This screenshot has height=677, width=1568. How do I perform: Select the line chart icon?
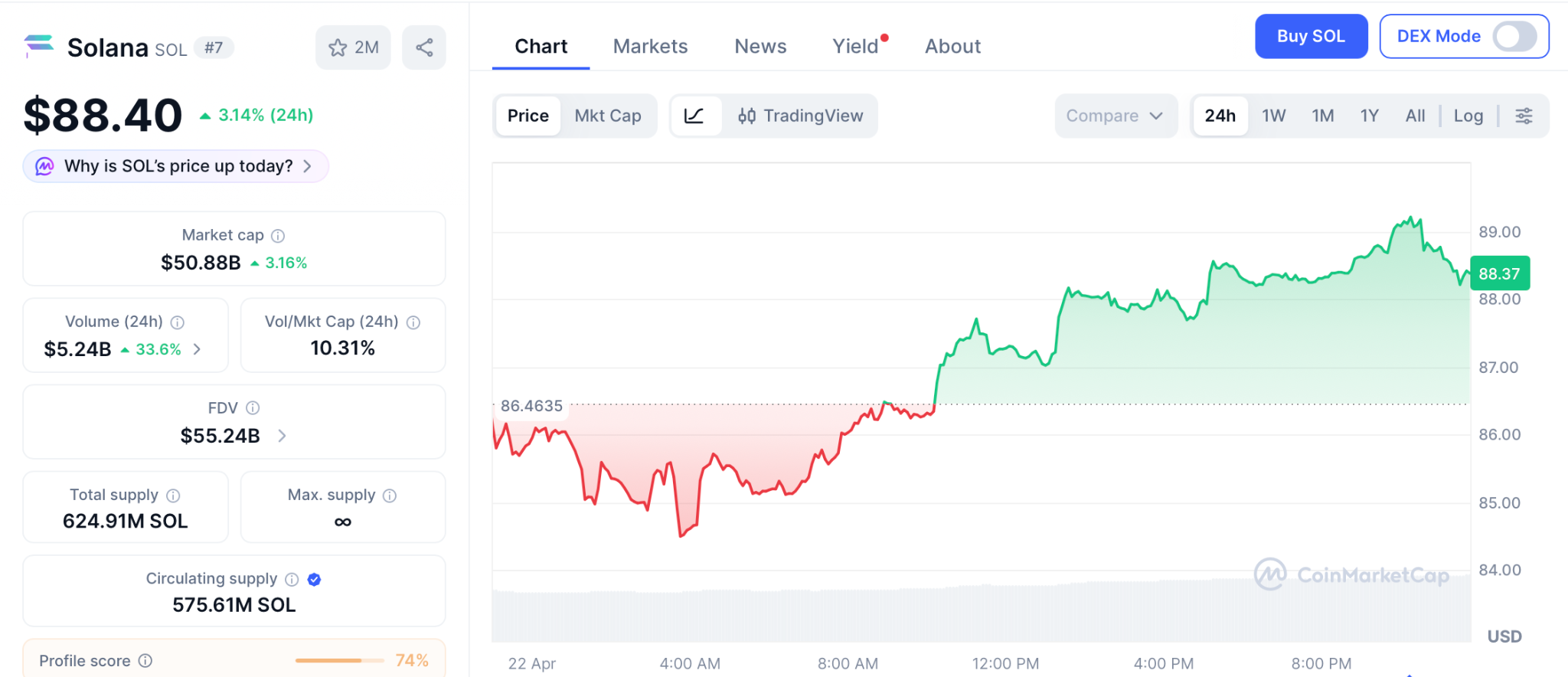tap(694, 116)
